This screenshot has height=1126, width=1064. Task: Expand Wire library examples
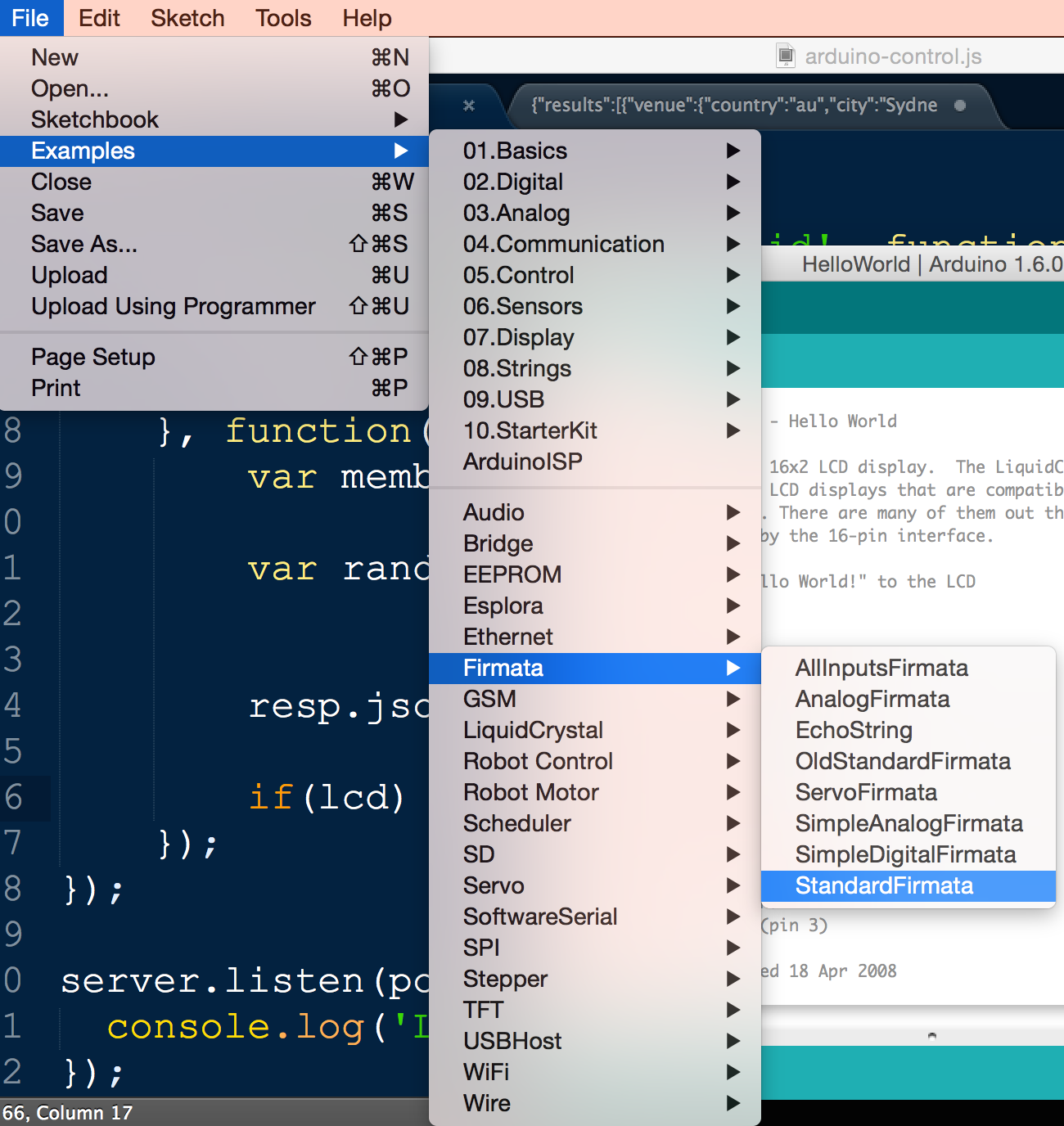click(595, 1103)
